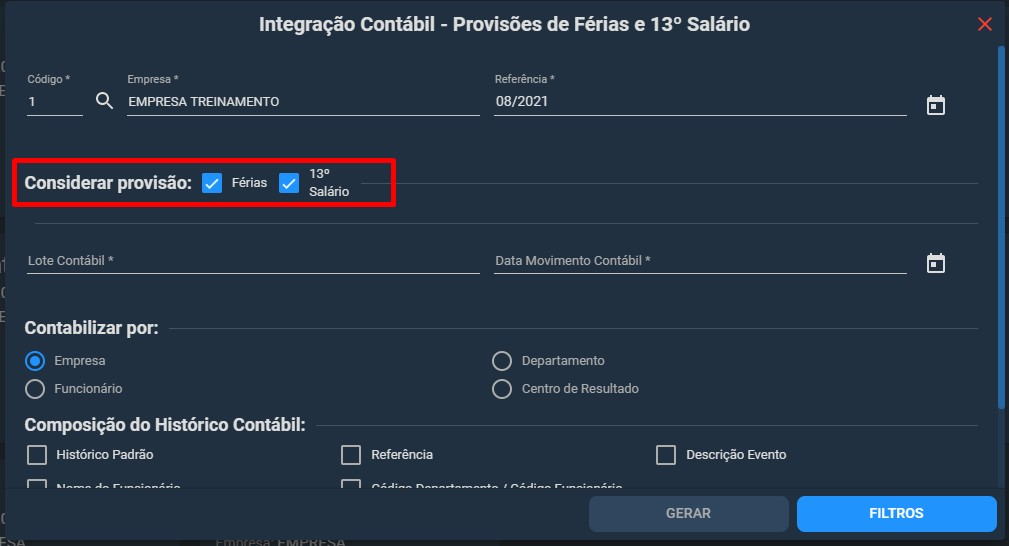Image resolution: width=1009 pixels, height=546 pixels.
Task: Open the Data Movimento Contábil calendar icon
Action: (x=936, y=263)
